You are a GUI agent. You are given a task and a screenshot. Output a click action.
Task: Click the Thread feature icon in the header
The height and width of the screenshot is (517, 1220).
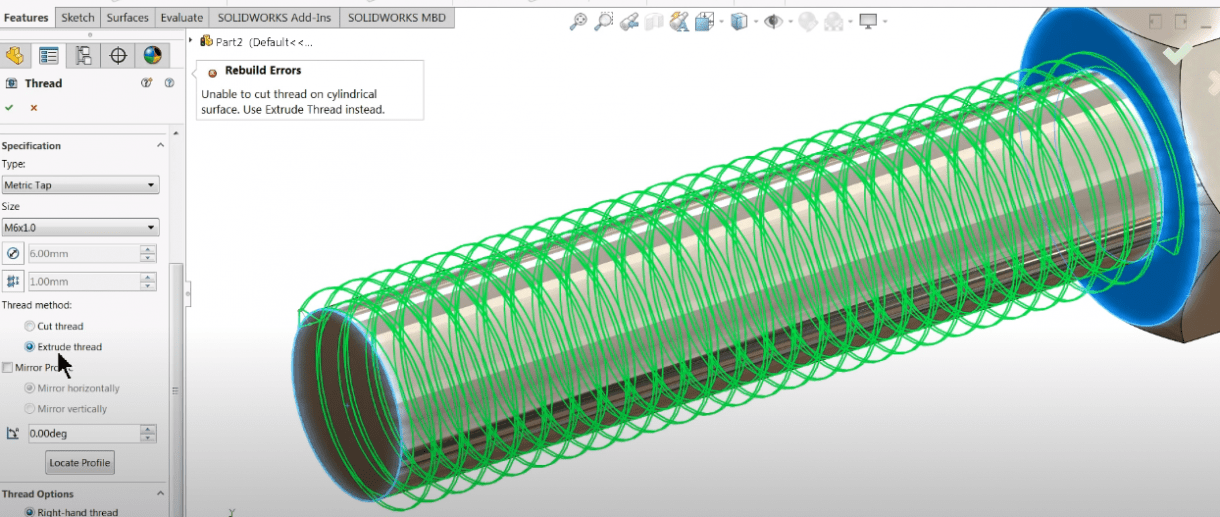(11, 83)
